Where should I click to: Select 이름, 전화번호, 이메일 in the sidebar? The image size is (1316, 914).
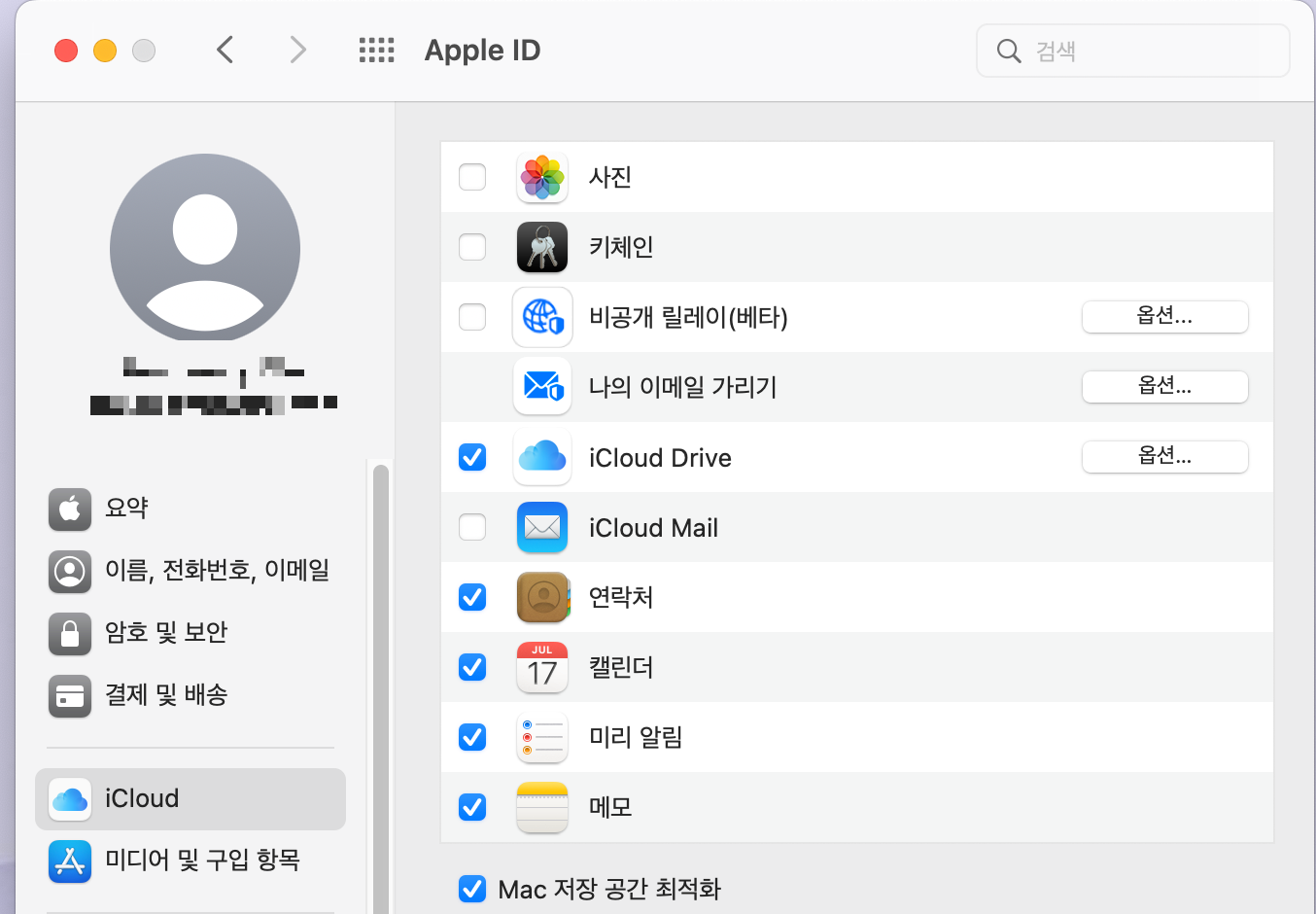coord(190,571)
